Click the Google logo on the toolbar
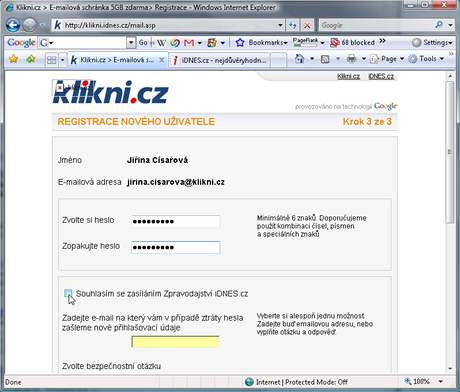This screenshot has height=392, width=460. 21,43
